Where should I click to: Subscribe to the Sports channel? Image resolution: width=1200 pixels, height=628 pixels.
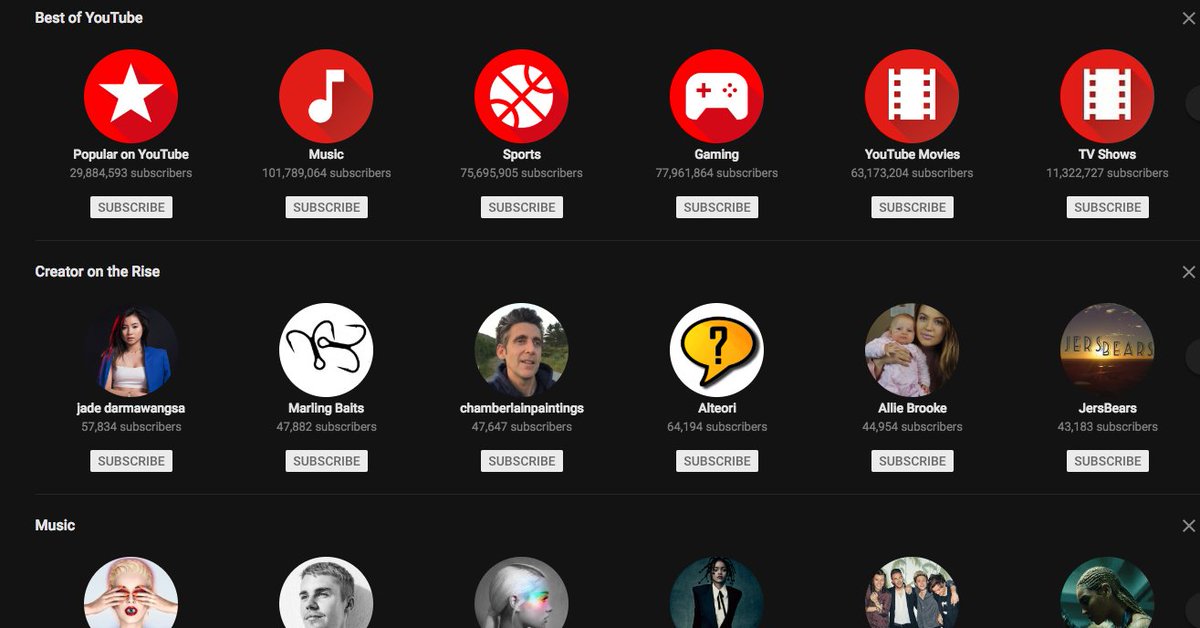coord(521,207)
